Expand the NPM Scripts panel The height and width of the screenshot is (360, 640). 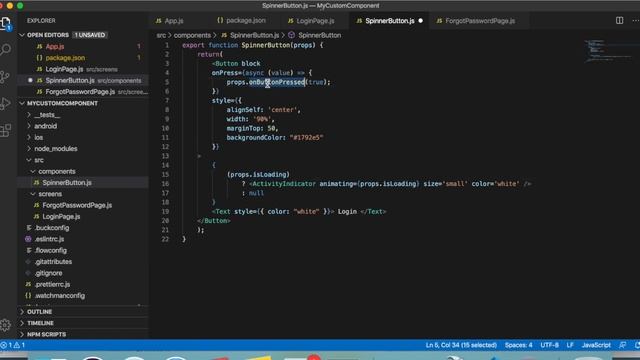coord(46,334)
